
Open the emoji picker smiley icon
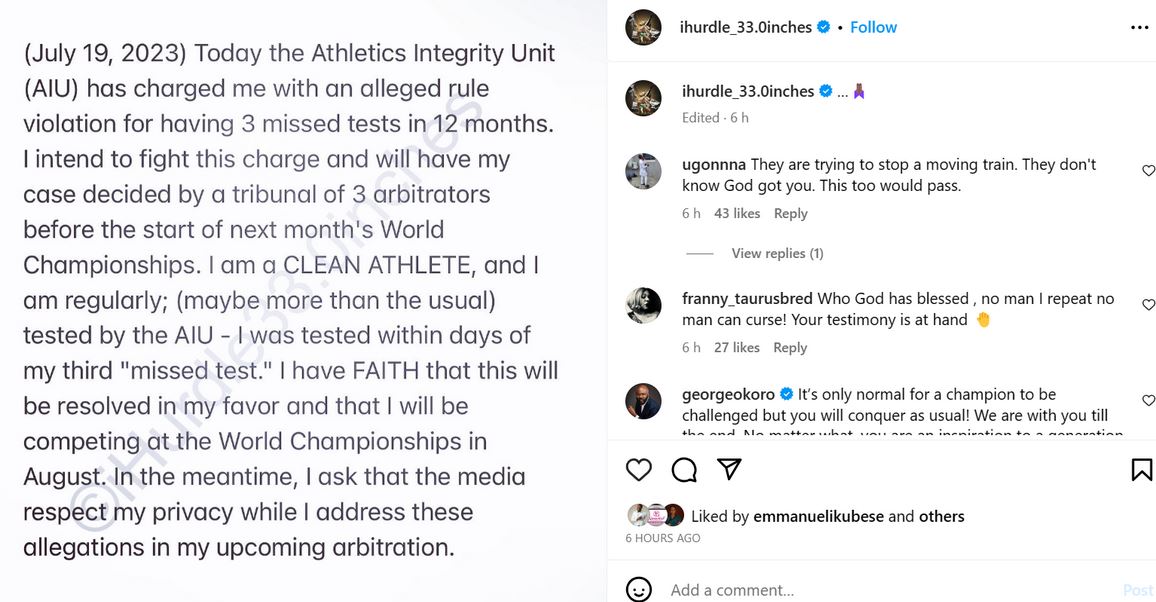(x=638, y=589)
